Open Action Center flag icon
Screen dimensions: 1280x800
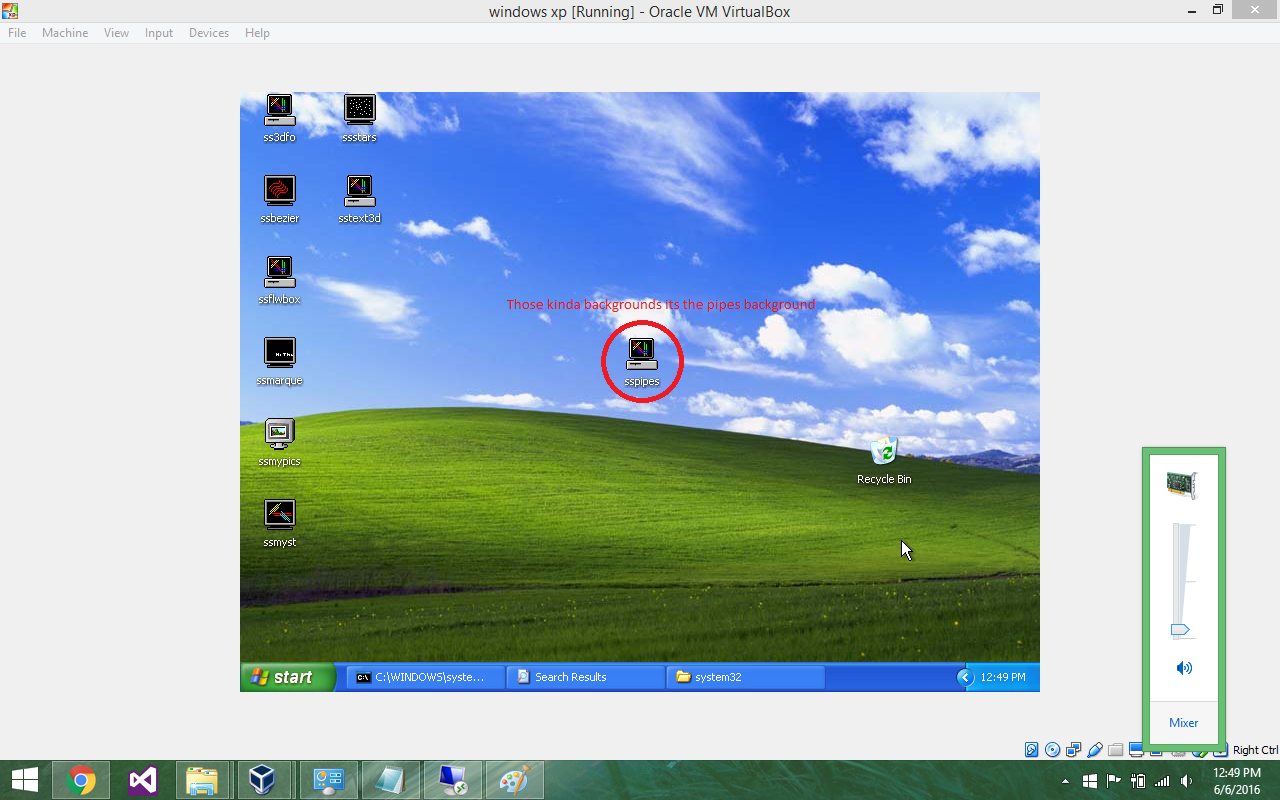coord(1113,781)
